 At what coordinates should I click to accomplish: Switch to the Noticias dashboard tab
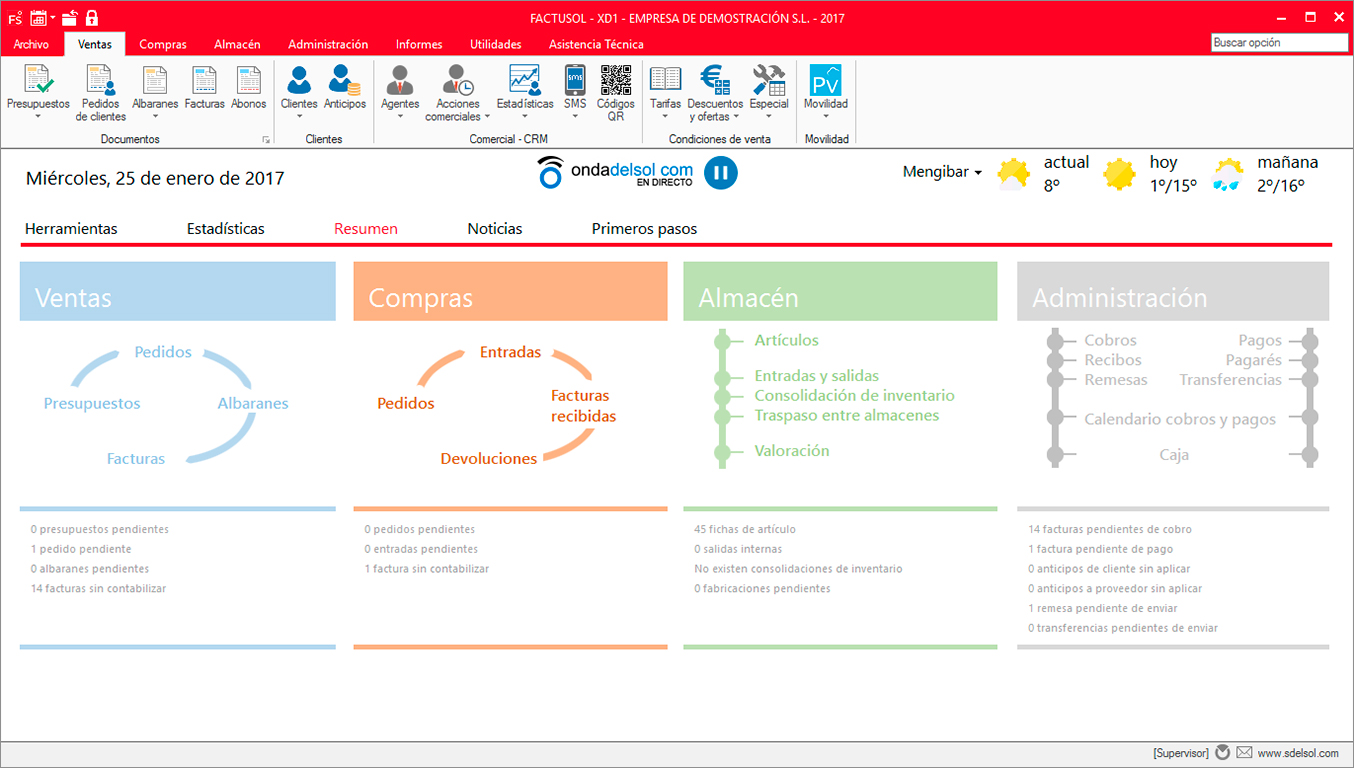tap(495, 229)
